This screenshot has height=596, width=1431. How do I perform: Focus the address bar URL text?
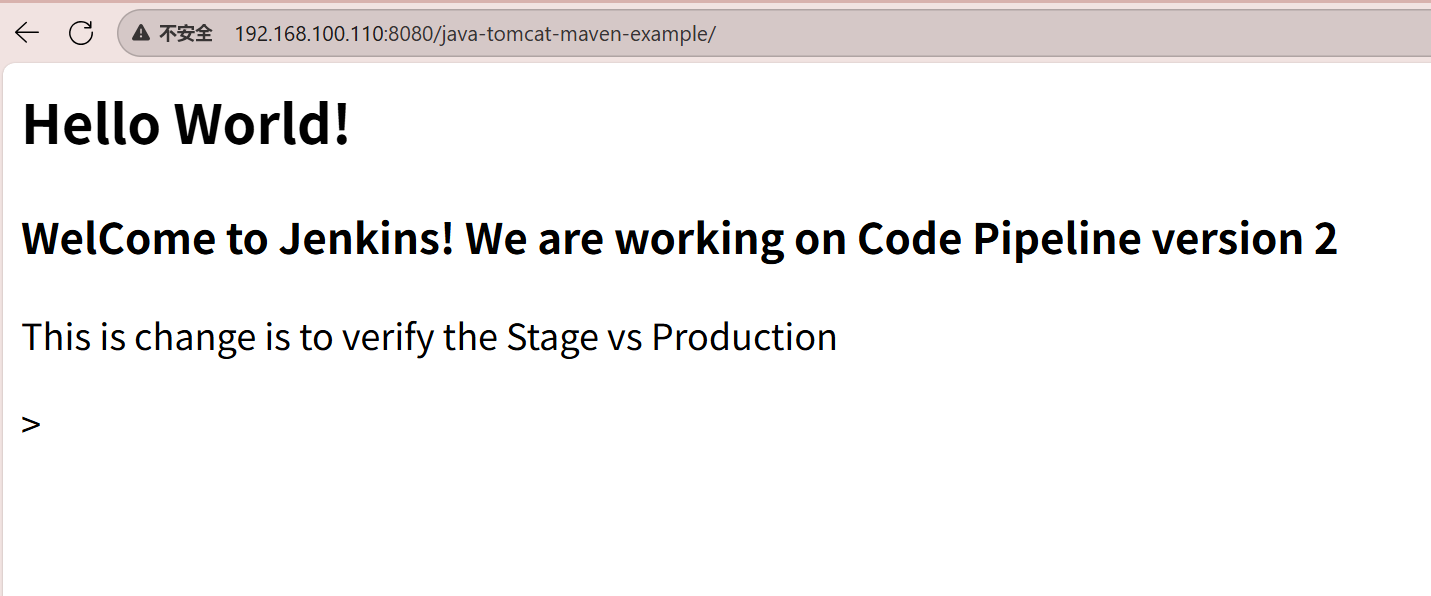click(475, 34)
